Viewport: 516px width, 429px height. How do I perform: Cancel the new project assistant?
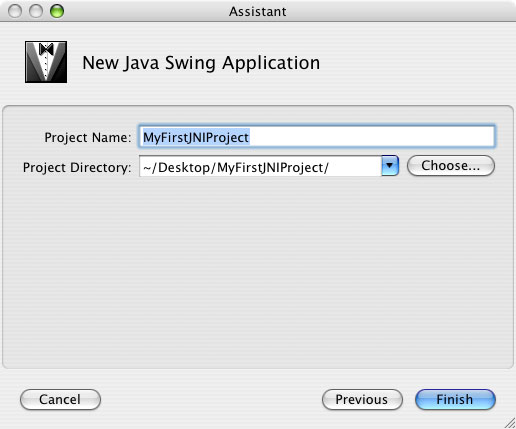coord(60,399)
